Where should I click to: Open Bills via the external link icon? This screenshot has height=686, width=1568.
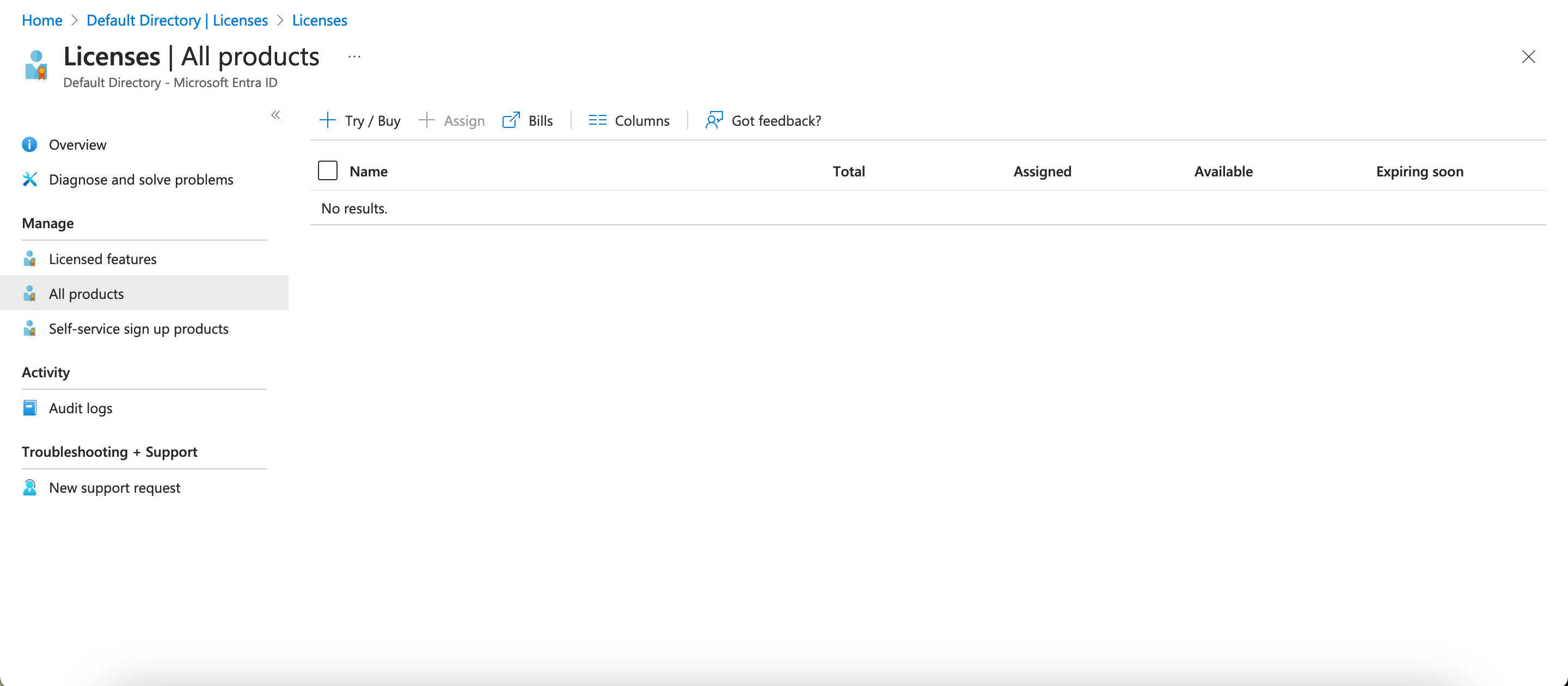(x=511, y=120)
